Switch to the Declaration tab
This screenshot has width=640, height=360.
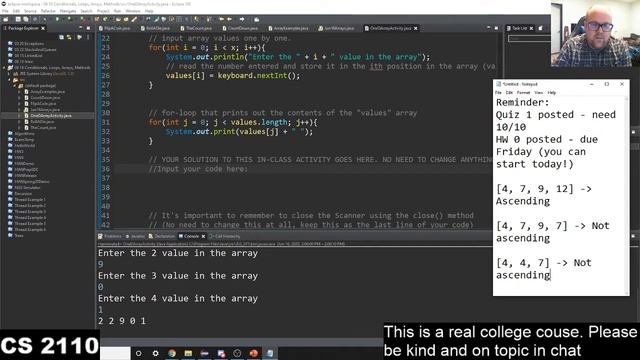coord(162,236)
